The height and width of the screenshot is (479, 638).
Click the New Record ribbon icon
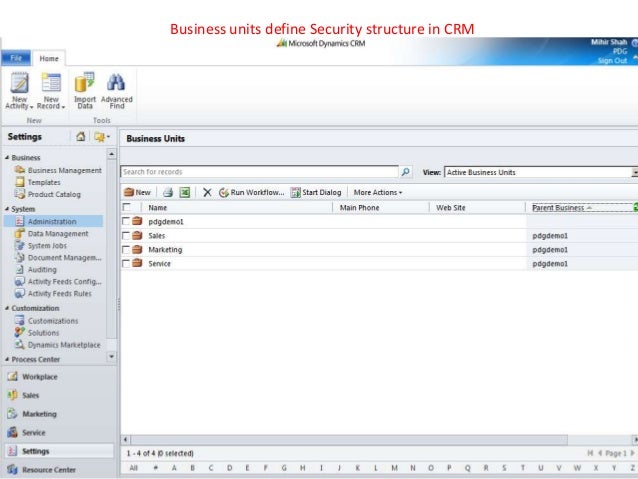[x=51, y=83]
